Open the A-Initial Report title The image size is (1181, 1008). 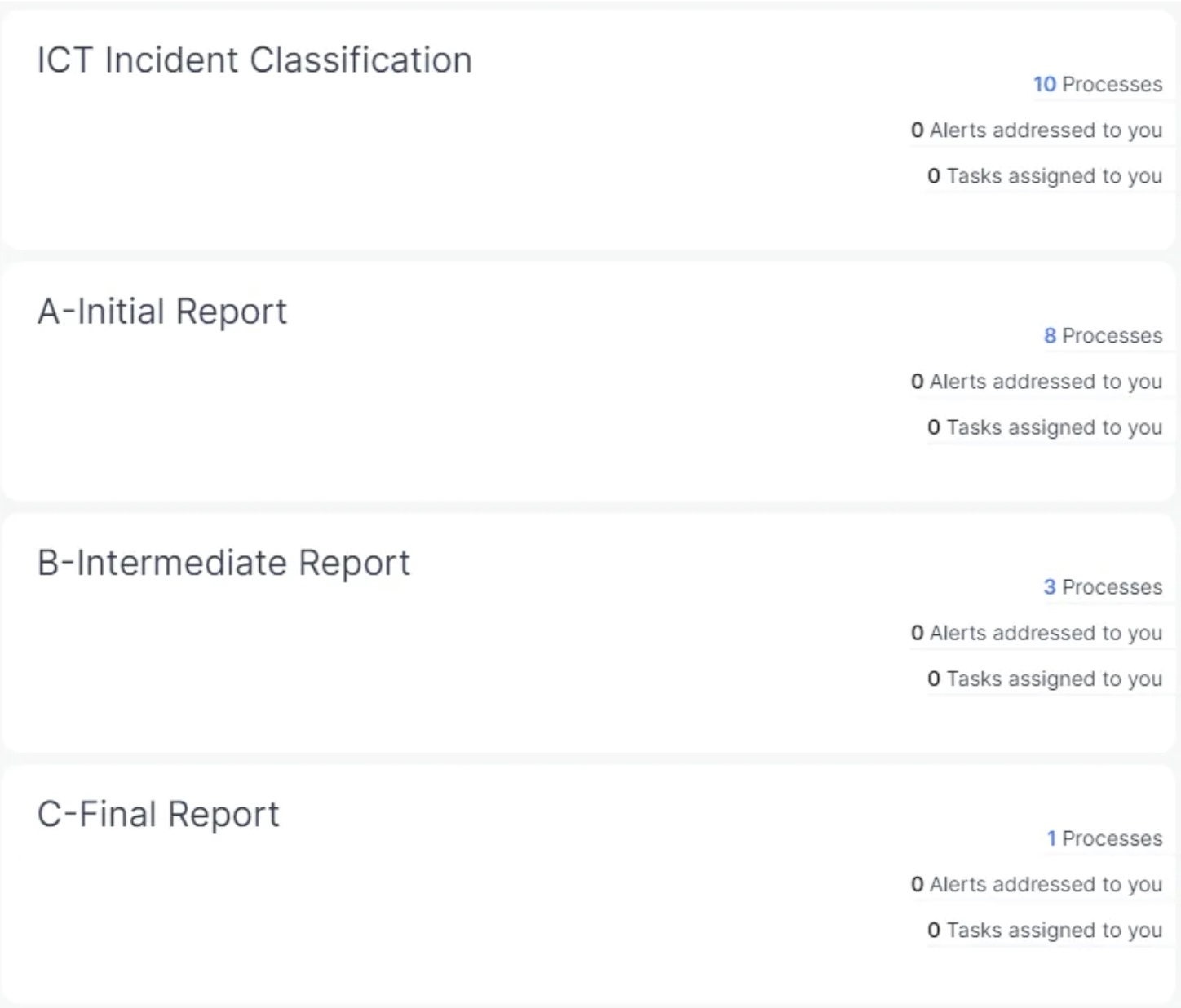[x=161, y=312]
